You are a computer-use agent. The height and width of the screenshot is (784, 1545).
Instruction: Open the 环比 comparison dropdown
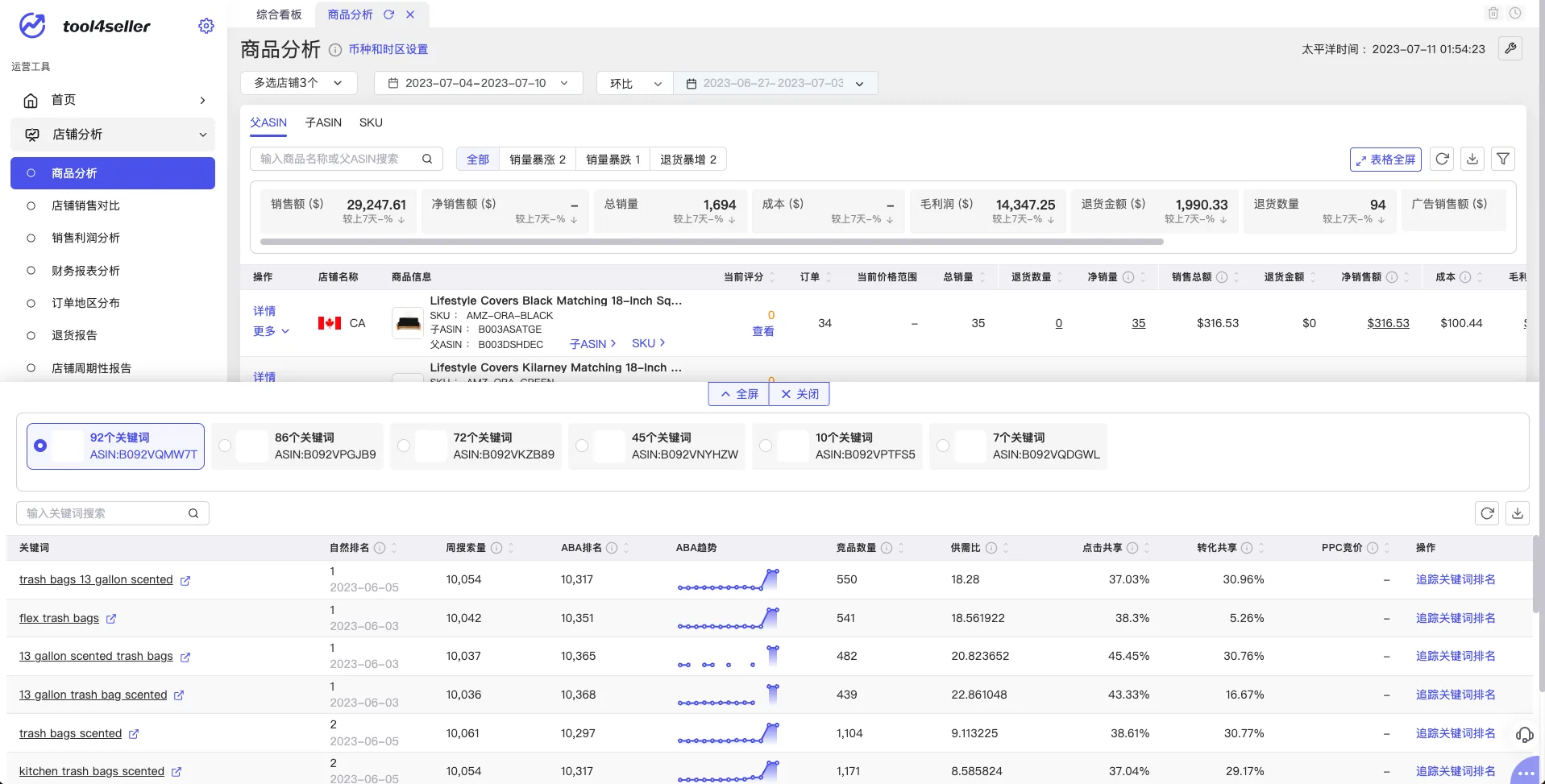click(635, 83)
